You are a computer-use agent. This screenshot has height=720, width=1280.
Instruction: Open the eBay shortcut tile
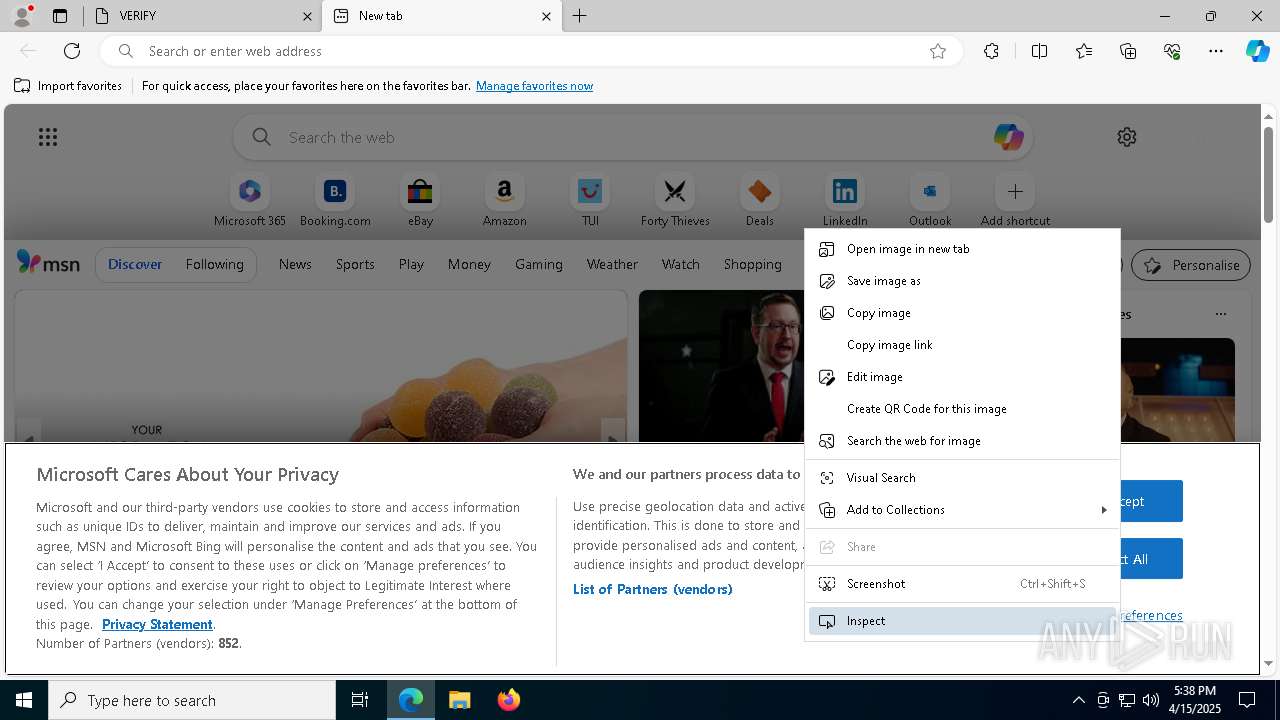pyautogui.click(x=420, y=201)
